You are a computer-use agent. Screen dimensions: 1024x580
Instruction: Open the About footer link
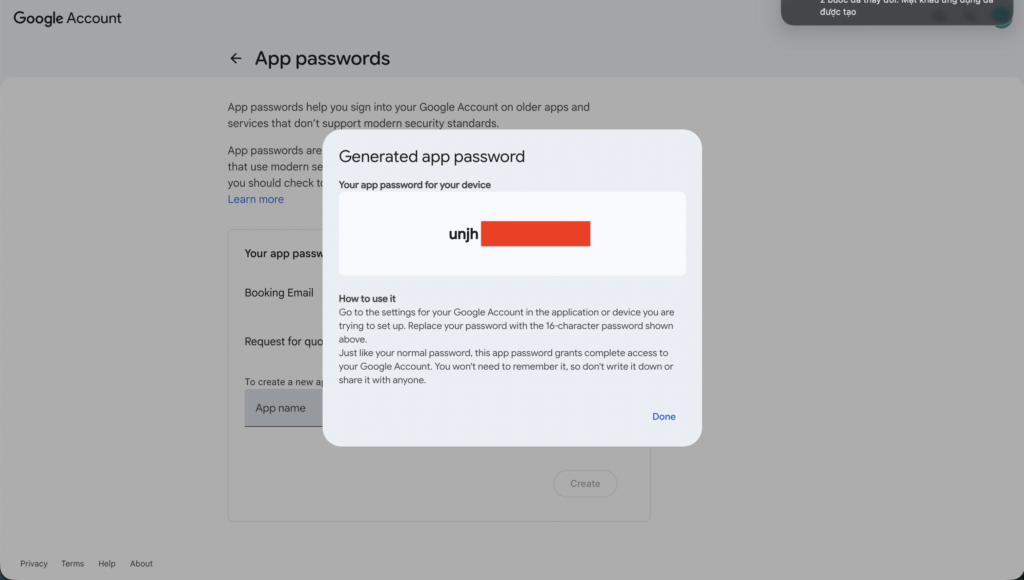[x=141, y=564]
